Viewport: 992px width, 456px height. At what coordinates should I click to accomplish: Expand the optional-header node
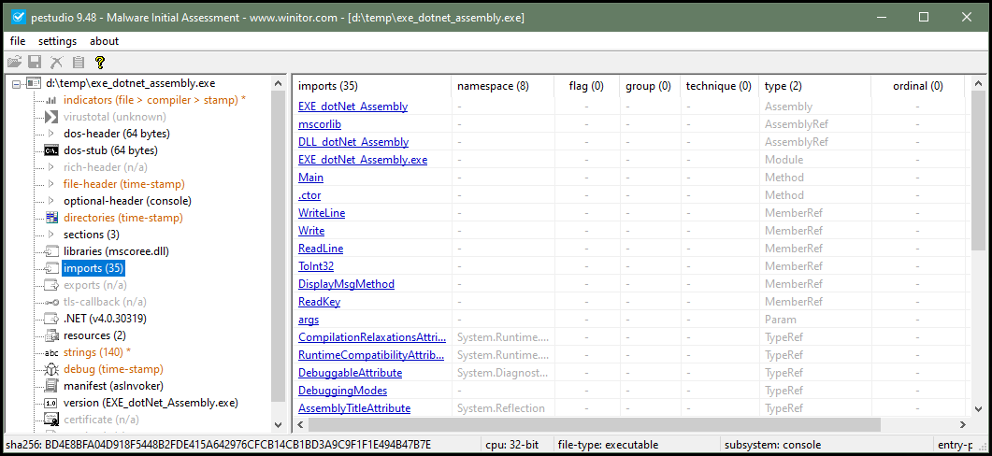pos(51,201)
